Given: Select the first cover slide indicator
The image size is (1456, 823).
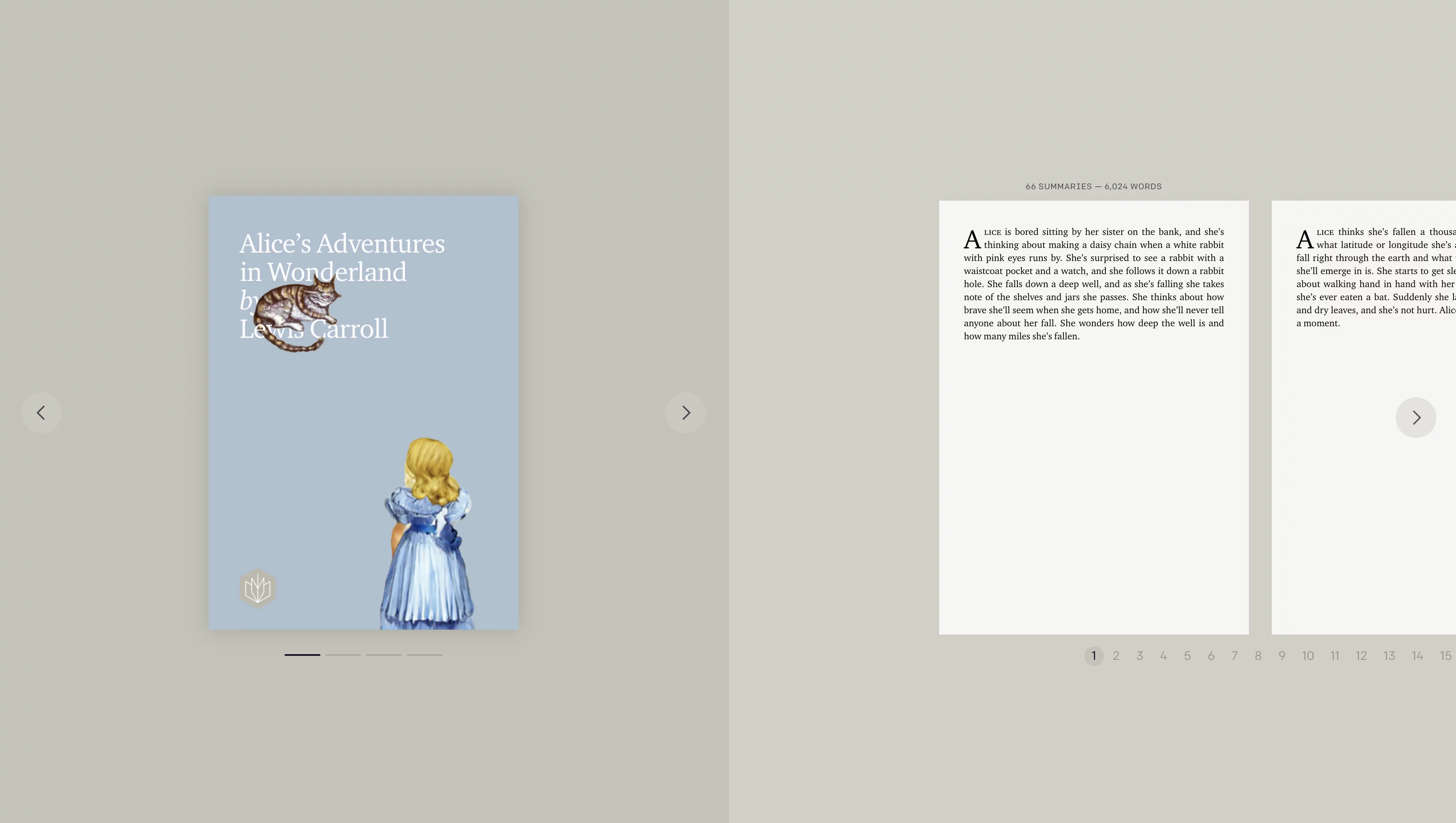Looking at the screenshot, I should [302, 655].
